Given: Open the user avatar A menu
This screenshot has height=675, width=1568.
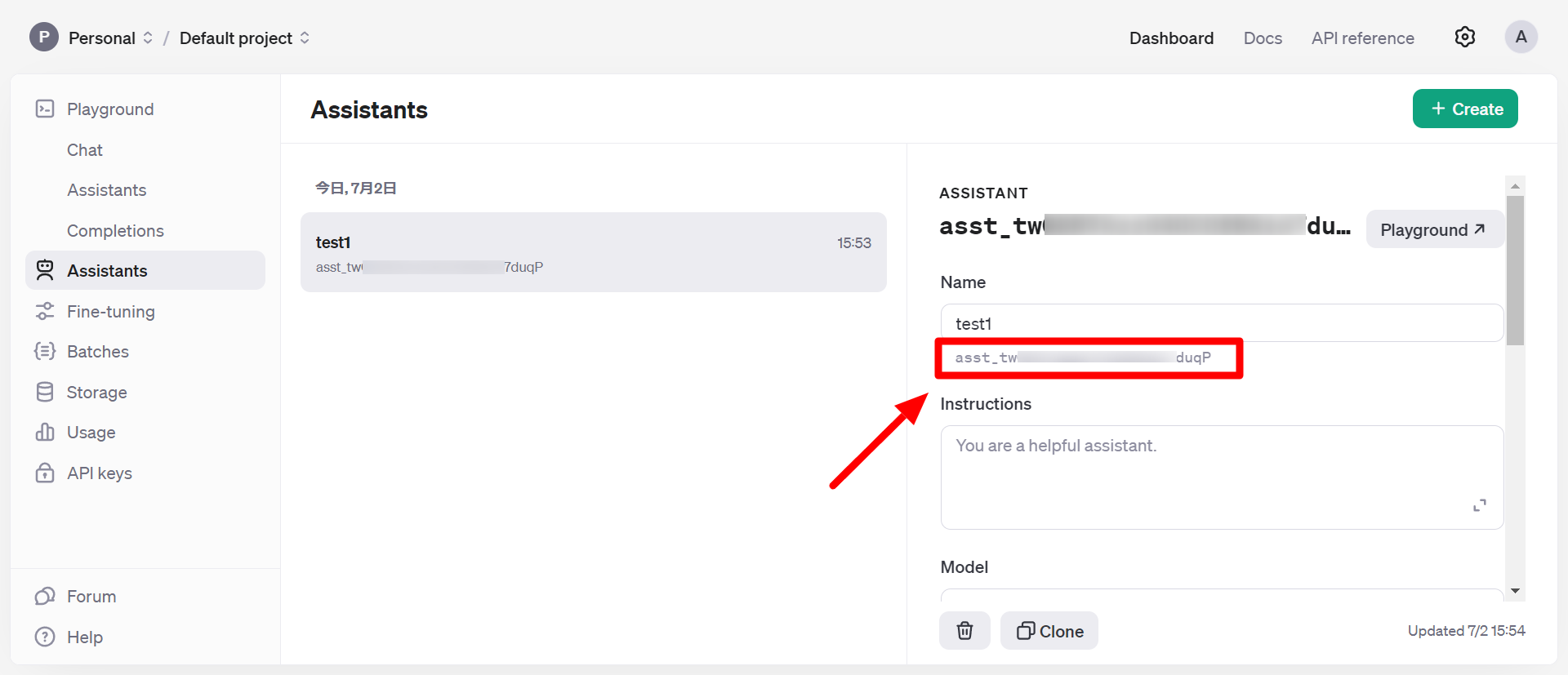Looking at the screenshot, I should (x=1521, y=37).
